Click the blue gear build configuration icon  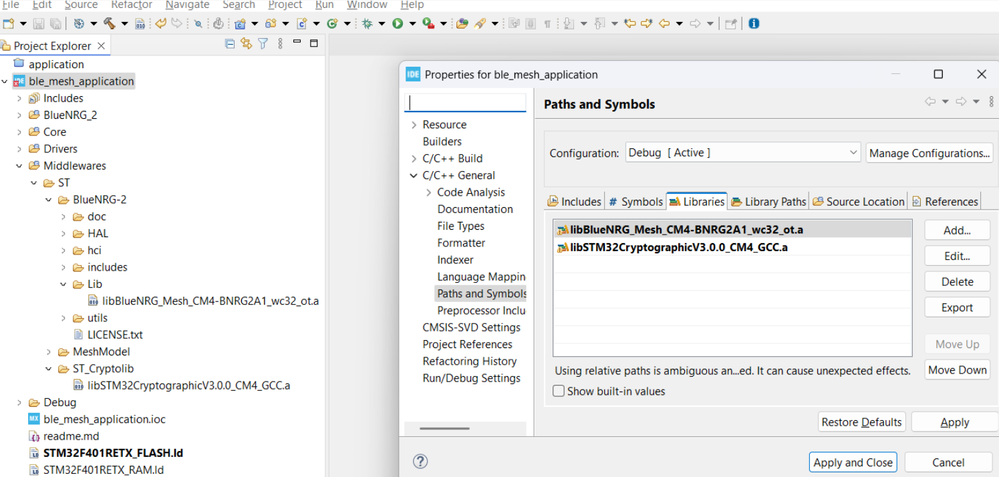pos(79,24)
